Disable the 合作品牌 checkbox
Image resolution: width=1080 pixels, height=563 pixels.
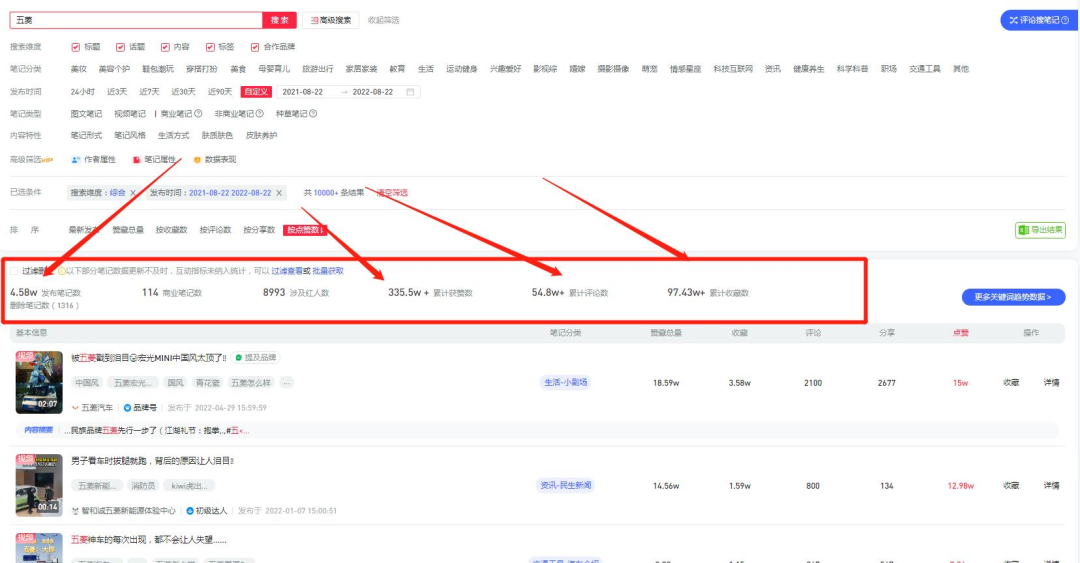255,47
